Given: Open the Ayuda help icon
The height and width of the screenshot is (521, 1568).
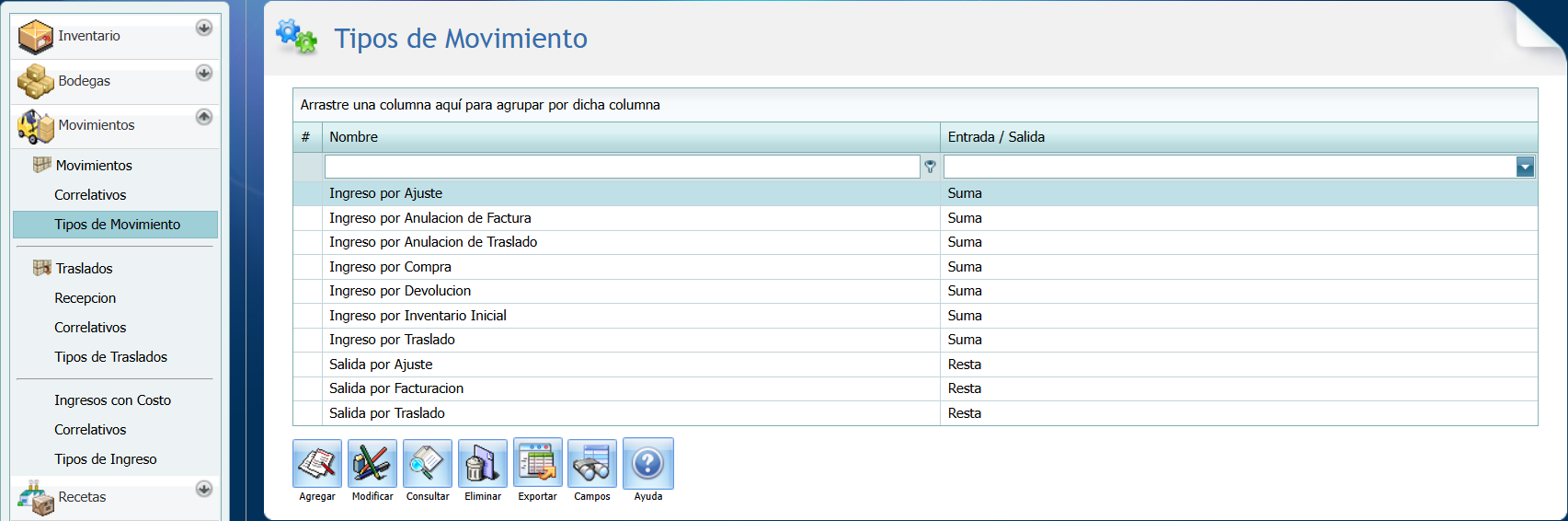Looking at the screenshot, I should point(647,463).
